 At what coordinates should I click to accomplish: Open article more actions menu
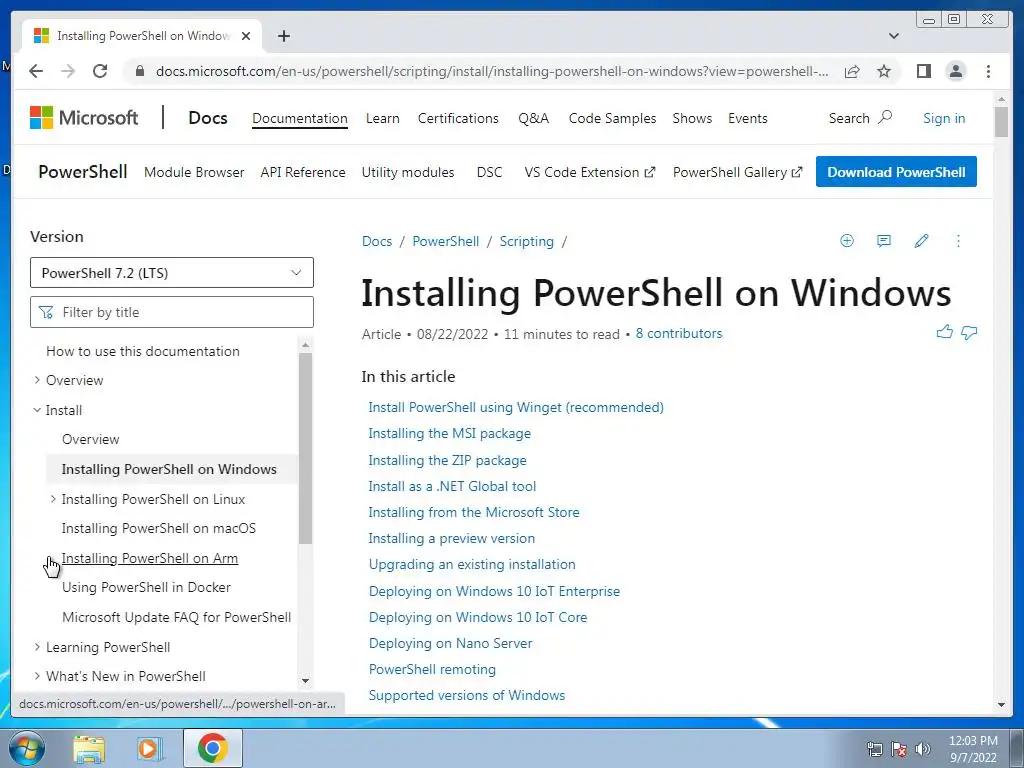click(958, 241)
